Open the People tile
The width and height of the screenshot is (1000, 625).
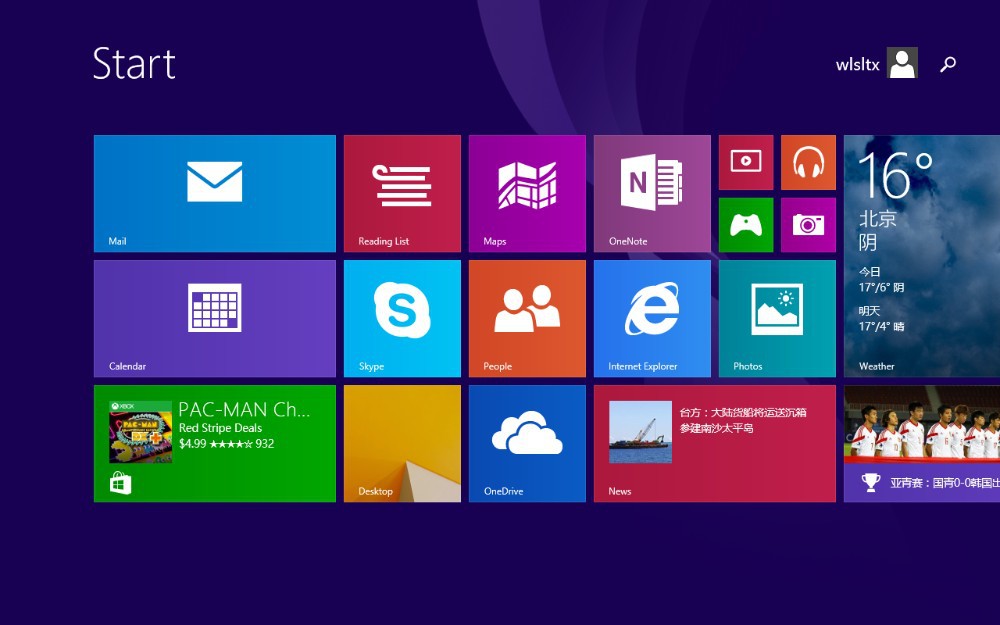[x=527, y=318]
